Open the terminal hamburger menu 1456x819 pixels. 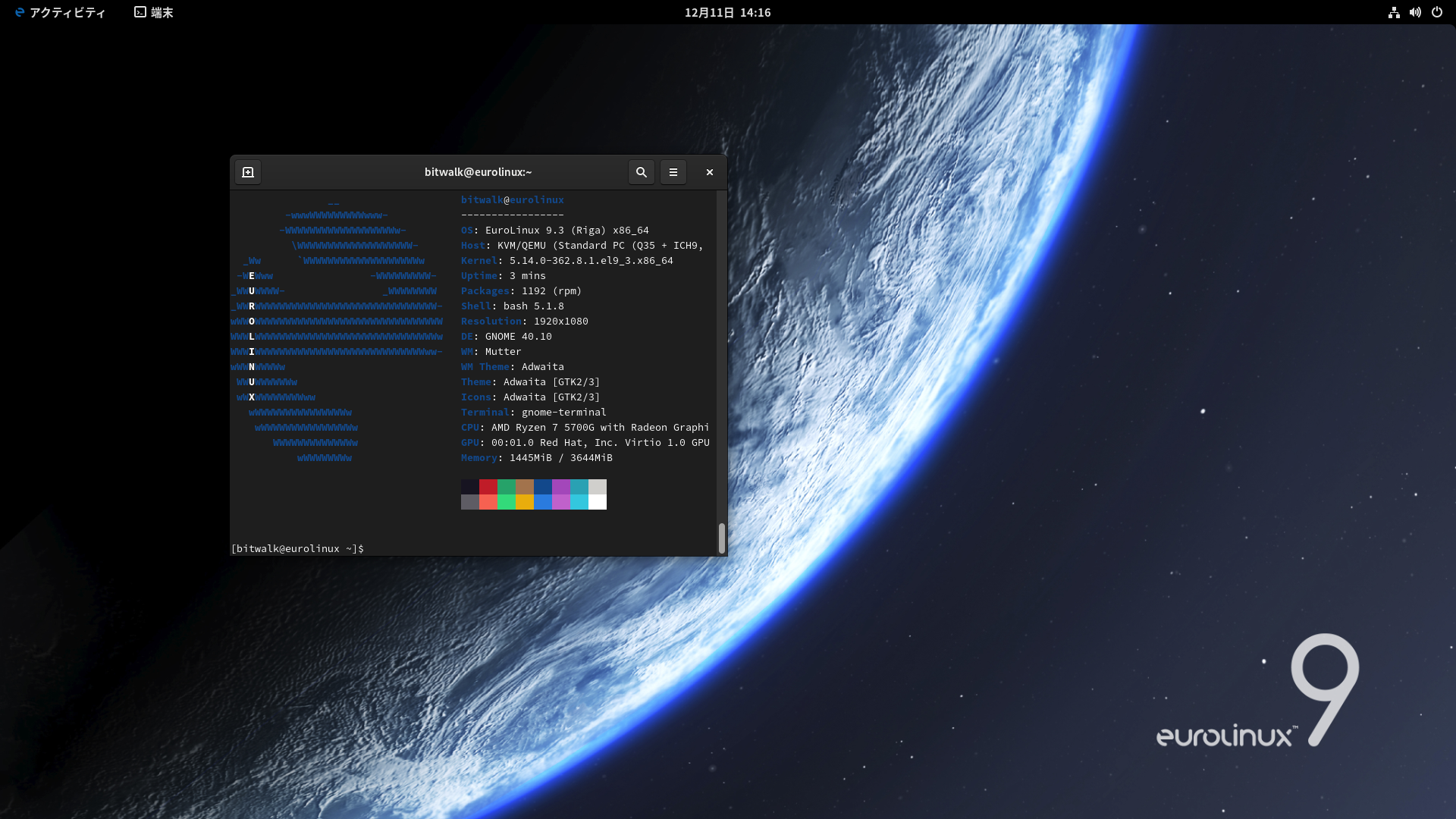point(673,172)
